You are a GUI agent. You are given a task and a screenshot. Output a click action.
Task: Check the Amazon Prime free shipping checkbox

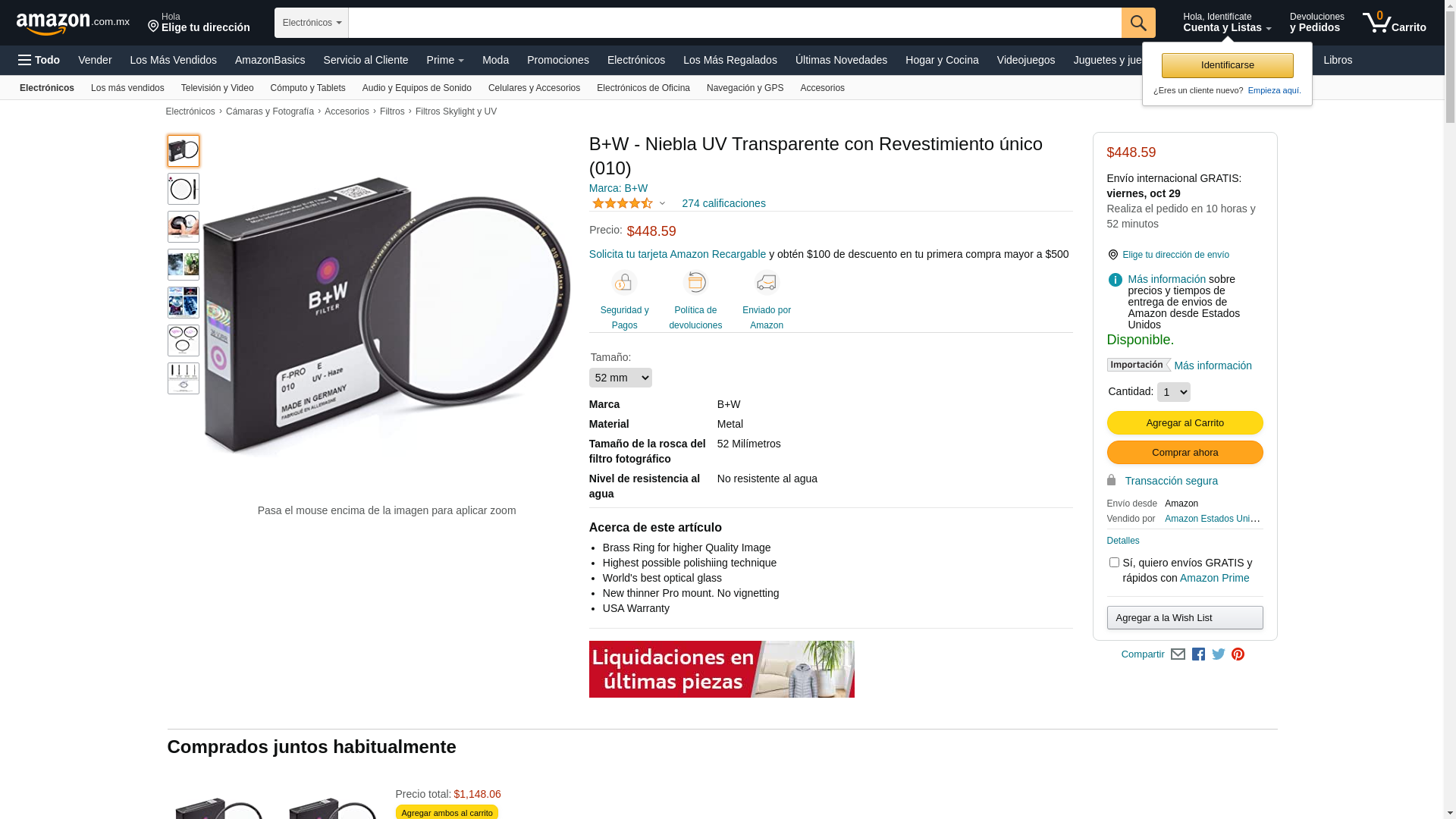tap(1114, 563)
